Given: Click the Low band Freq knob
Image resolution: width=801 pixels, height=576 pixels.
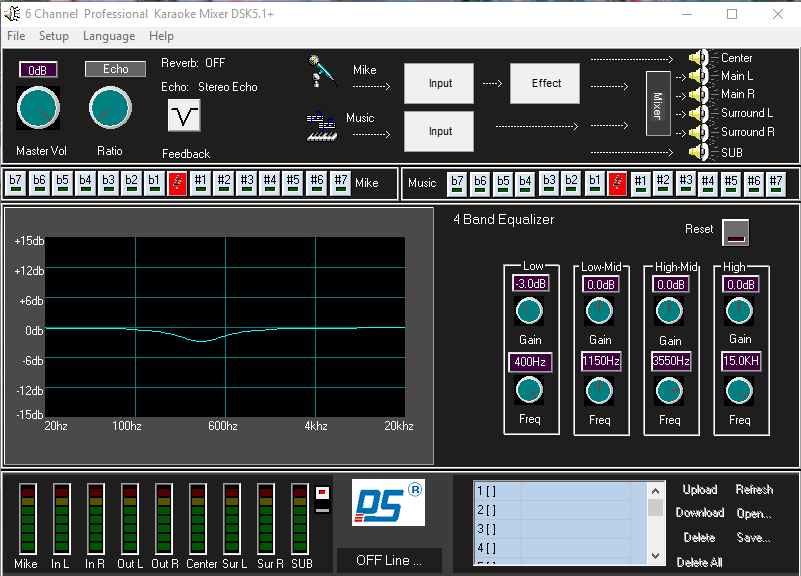Looking at the screenshot, I should [529, 390].
